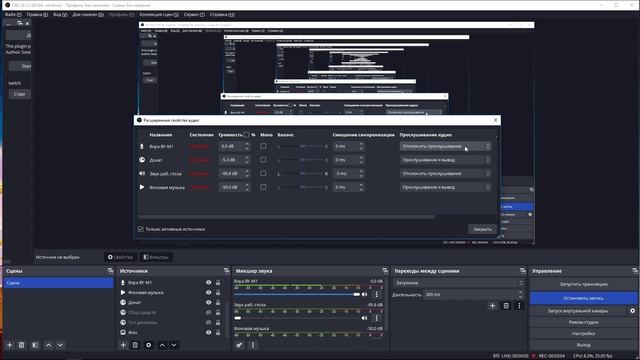Enable Mono for Звук раб. стола row
The width and height of the screenshot is (640, 360).
[x=263, y=173]
